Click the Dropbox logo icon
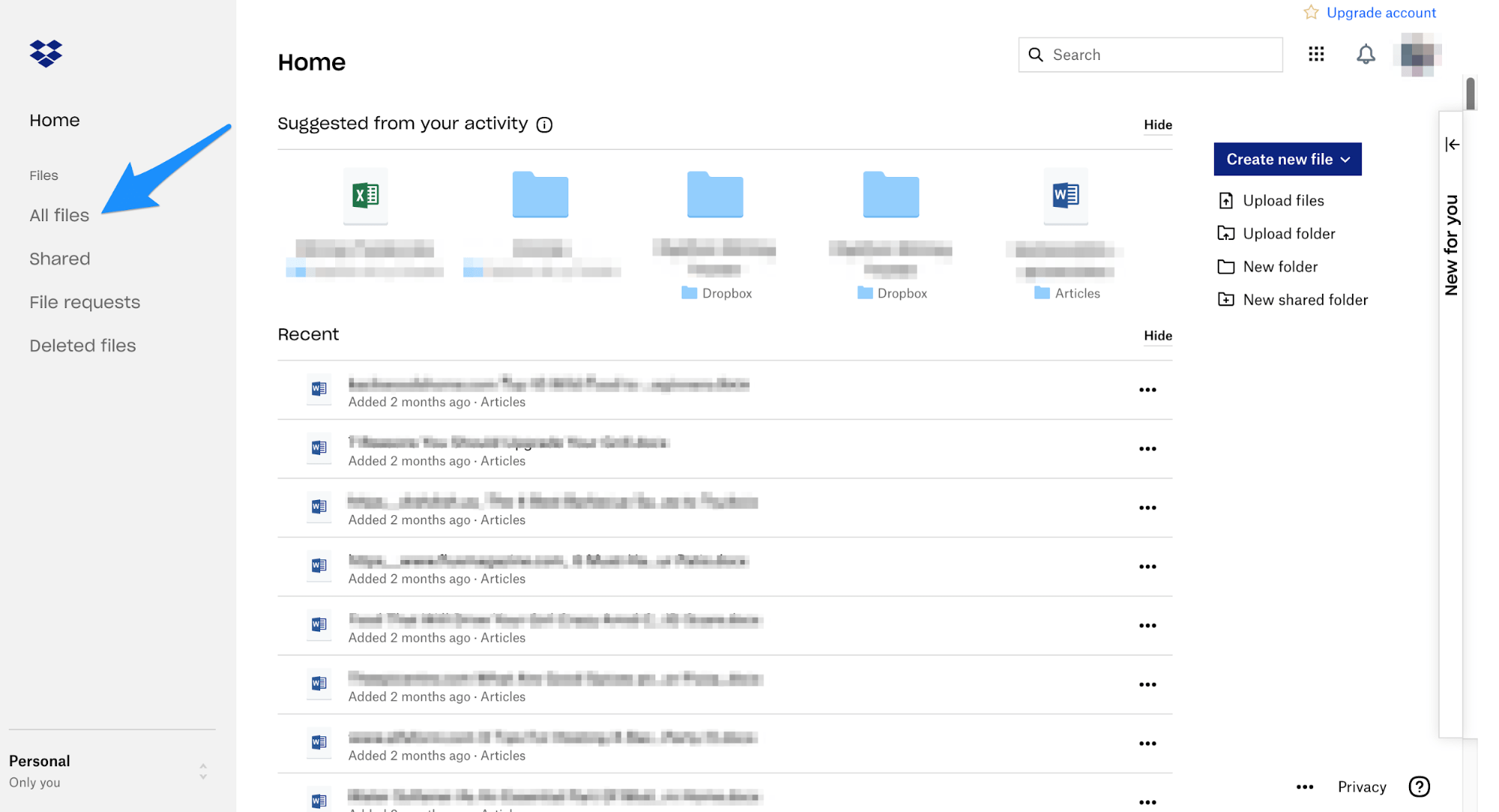 [47, 55]
